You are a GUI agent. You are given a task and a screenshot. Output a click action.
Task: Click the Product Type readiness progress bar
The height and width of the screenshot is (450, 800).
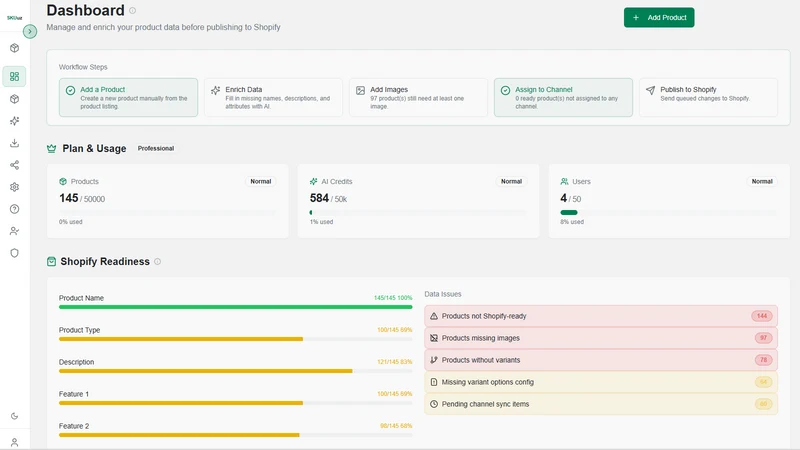click(x=235, y=339)
